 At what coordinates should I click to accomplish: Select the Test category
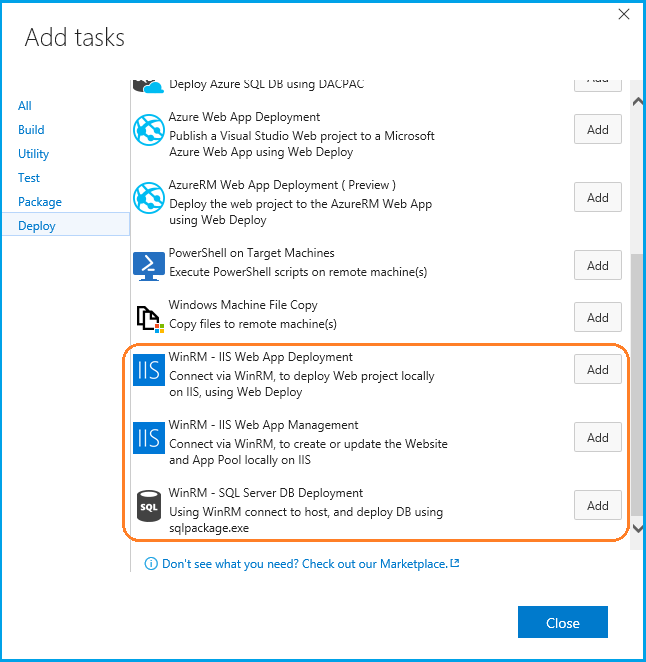click(x=29, y=178)
